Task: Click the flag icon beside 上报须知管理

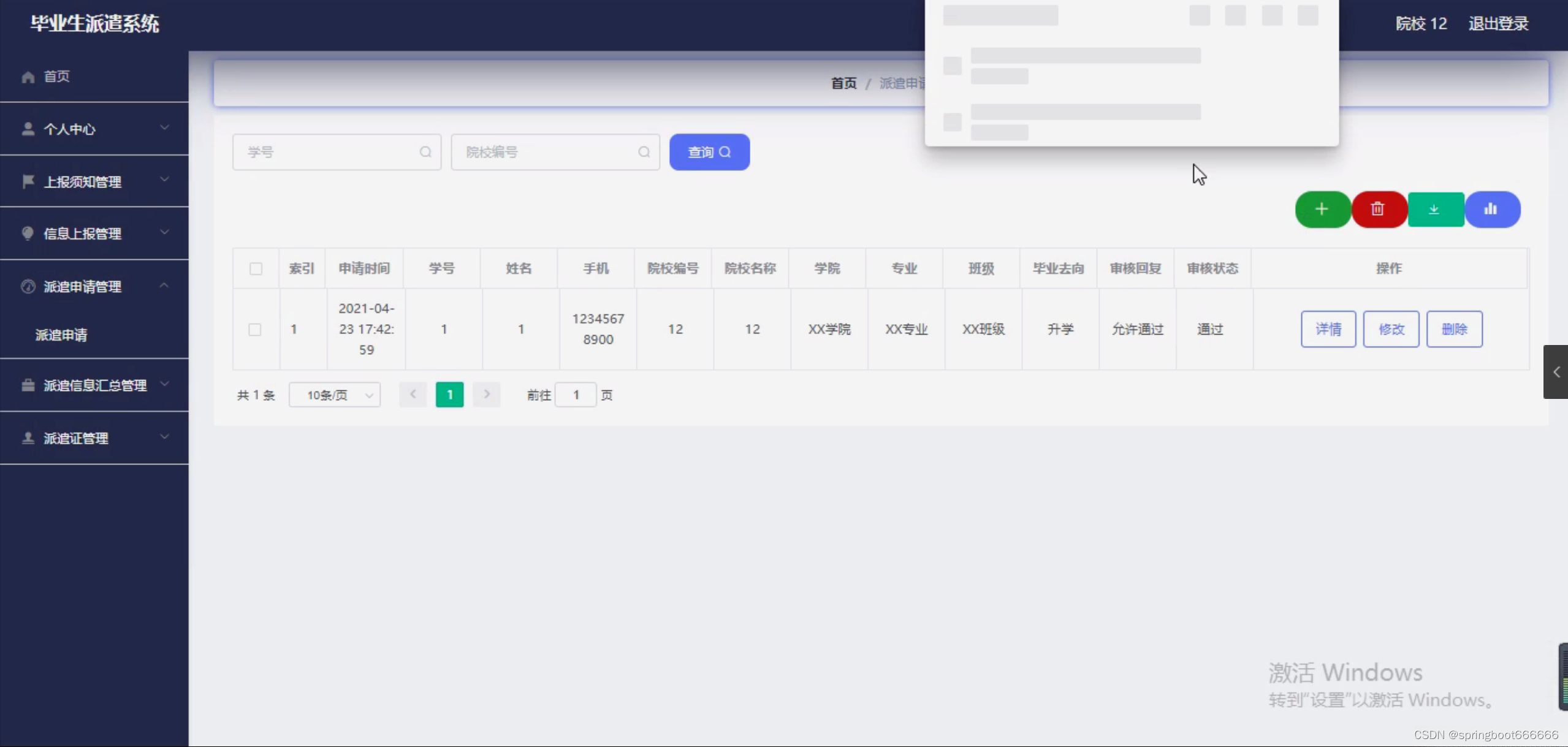Action: (28, 181)
